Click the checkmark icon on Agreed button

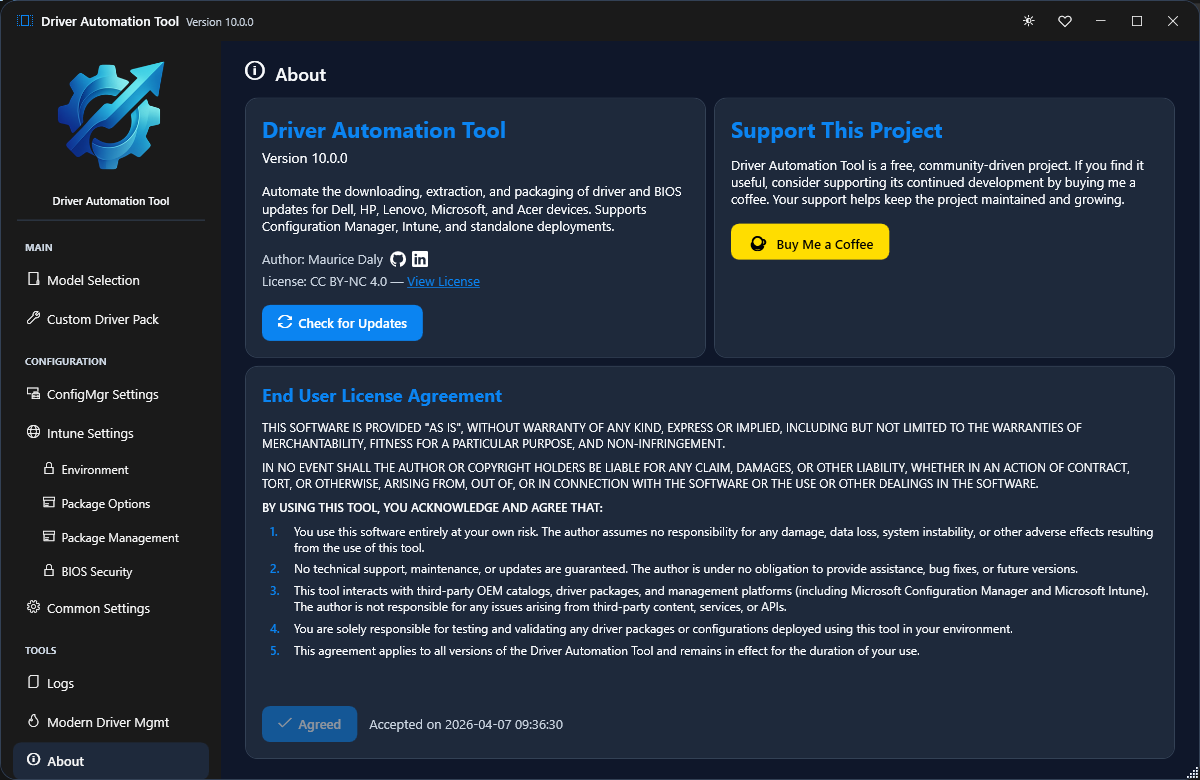[x=285, y=724]
